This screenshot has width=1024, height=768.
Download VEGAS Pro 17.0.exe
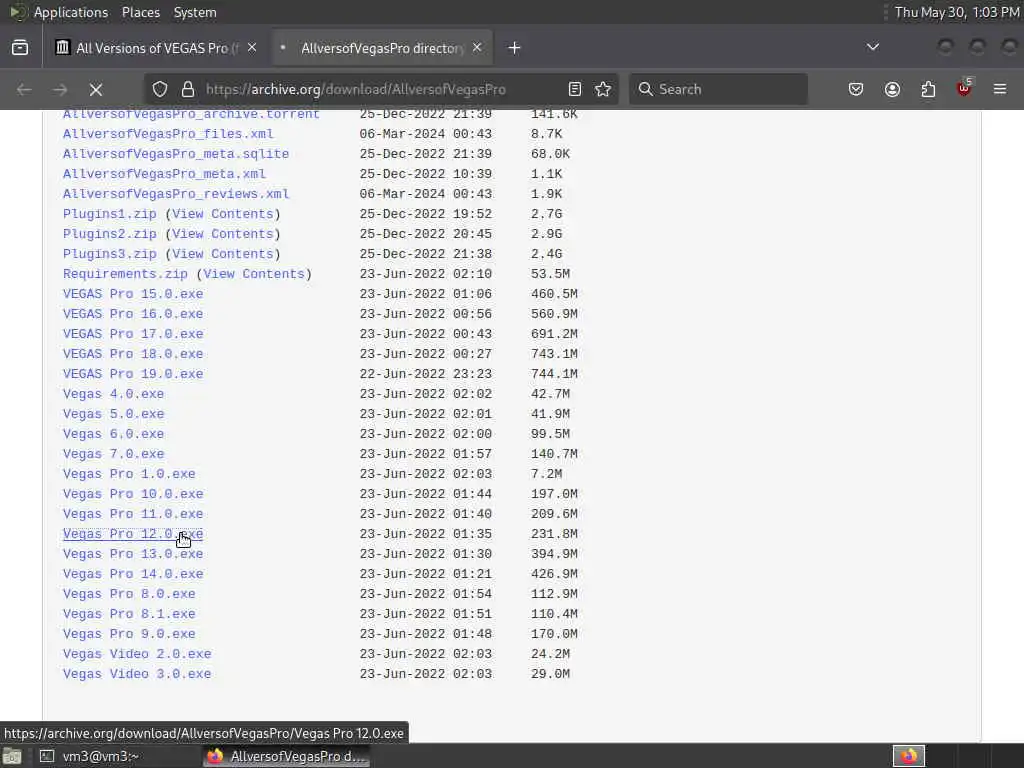(133, 334)
